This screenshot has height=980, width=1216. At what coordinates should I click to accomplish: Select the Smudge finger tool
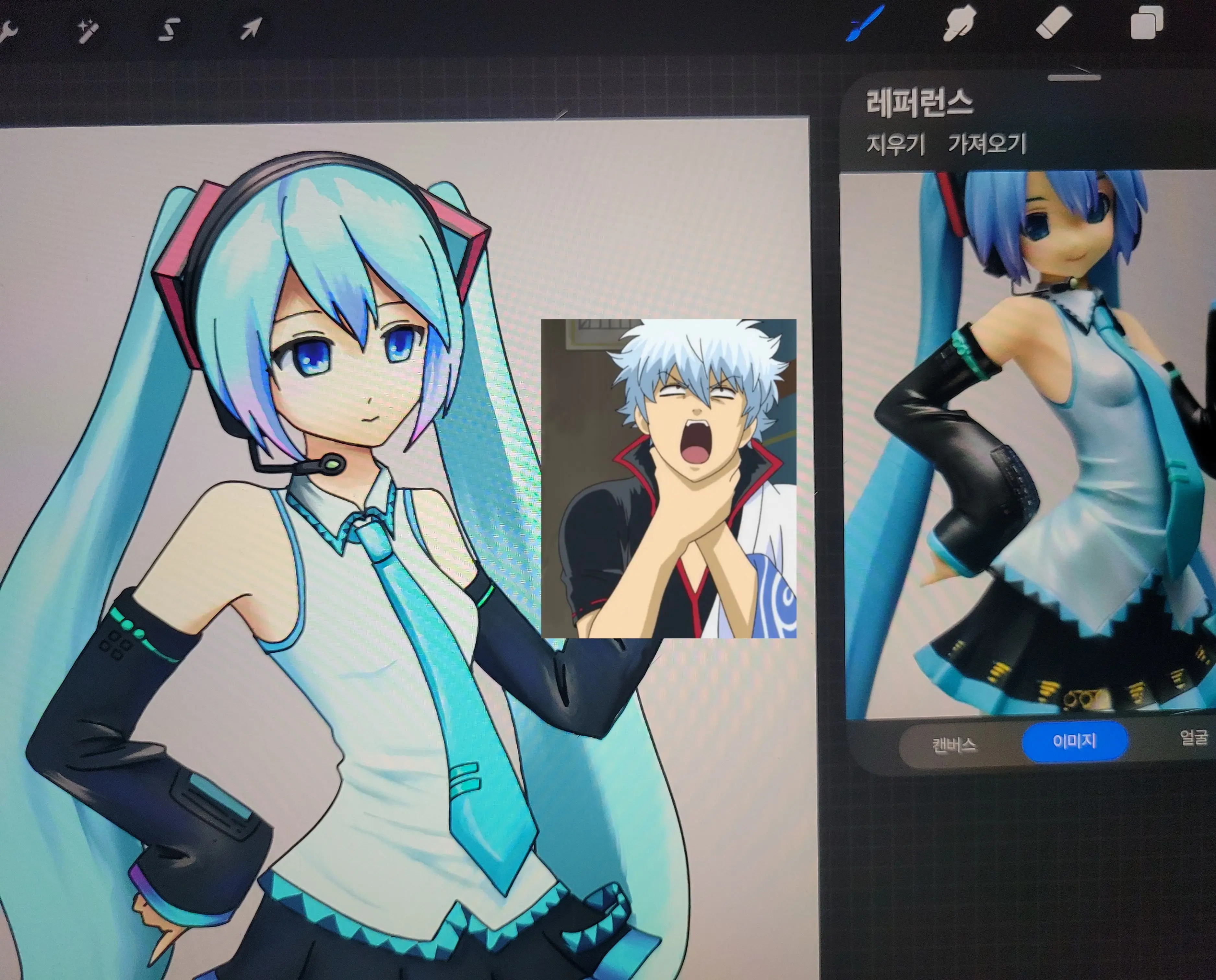[959, 23]
